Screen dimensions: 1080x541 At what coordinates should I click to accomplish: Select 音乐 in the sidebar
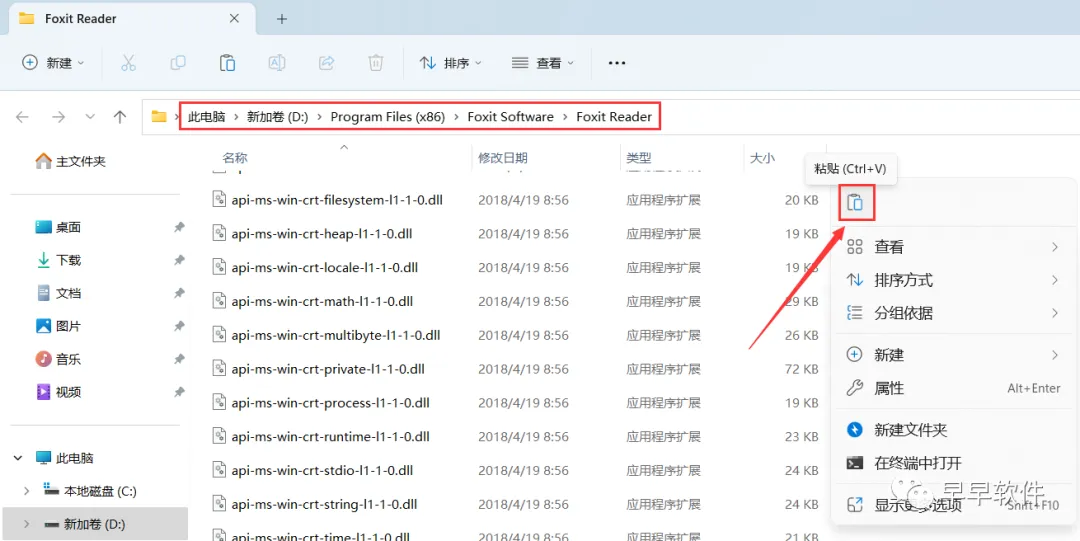pos(59,359)
